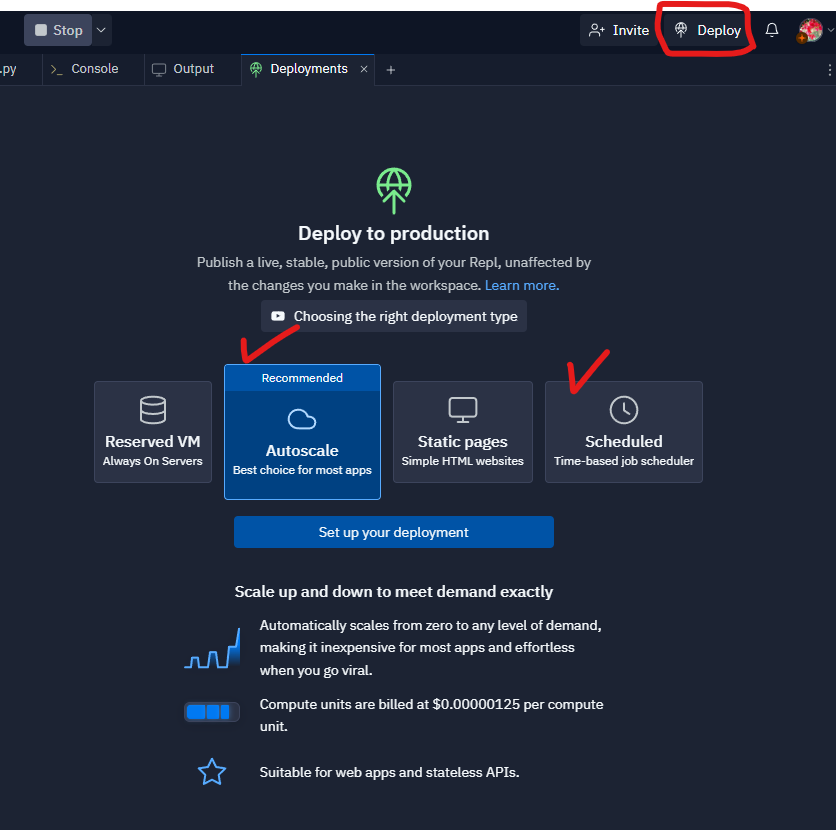This screenshot has height=830, width=836.
Task: Click the Output monitor icon
Action: [159, 70]
